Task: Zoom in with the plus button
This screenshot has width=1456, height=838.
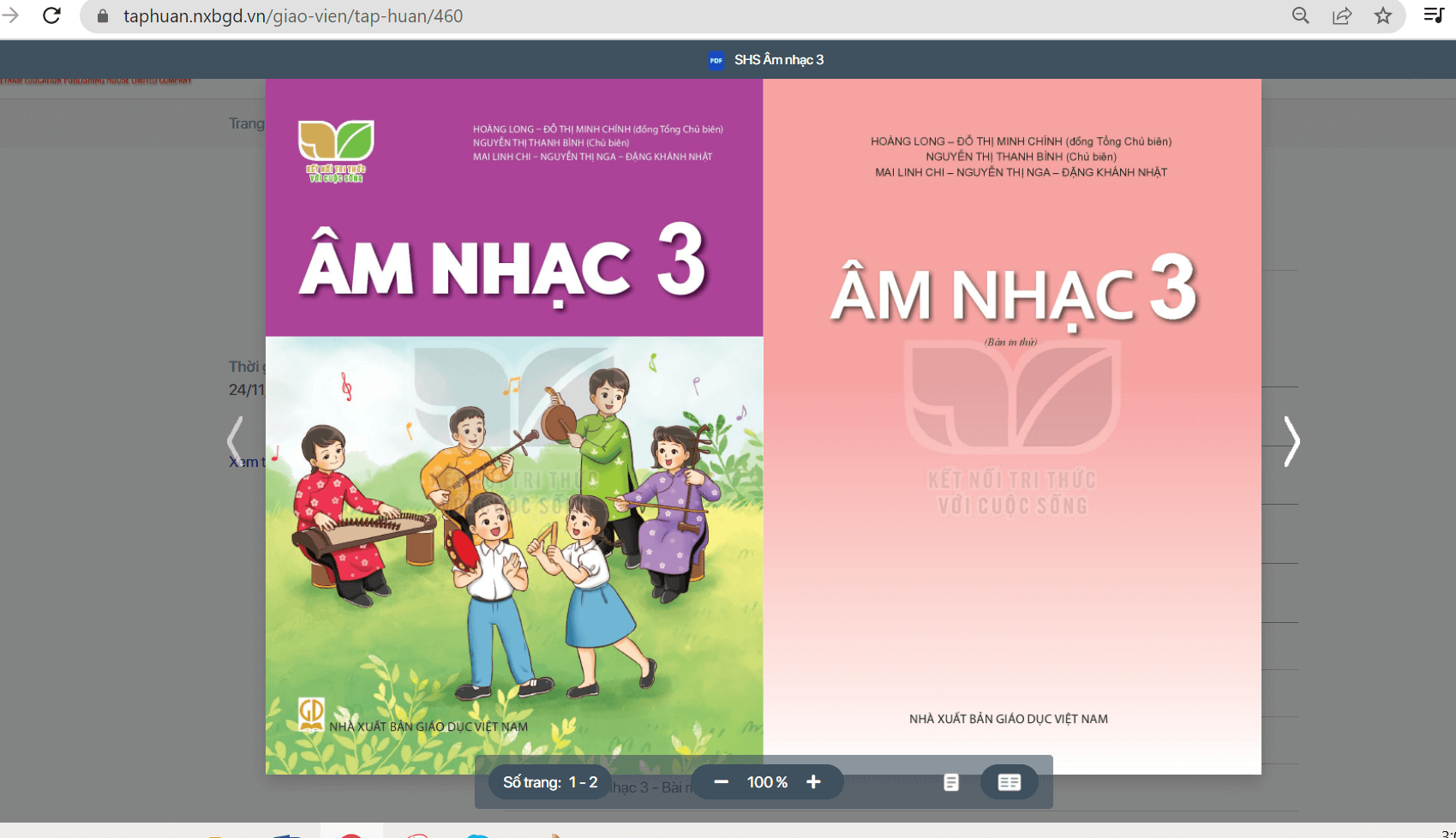Action: [x=813, y=782]
